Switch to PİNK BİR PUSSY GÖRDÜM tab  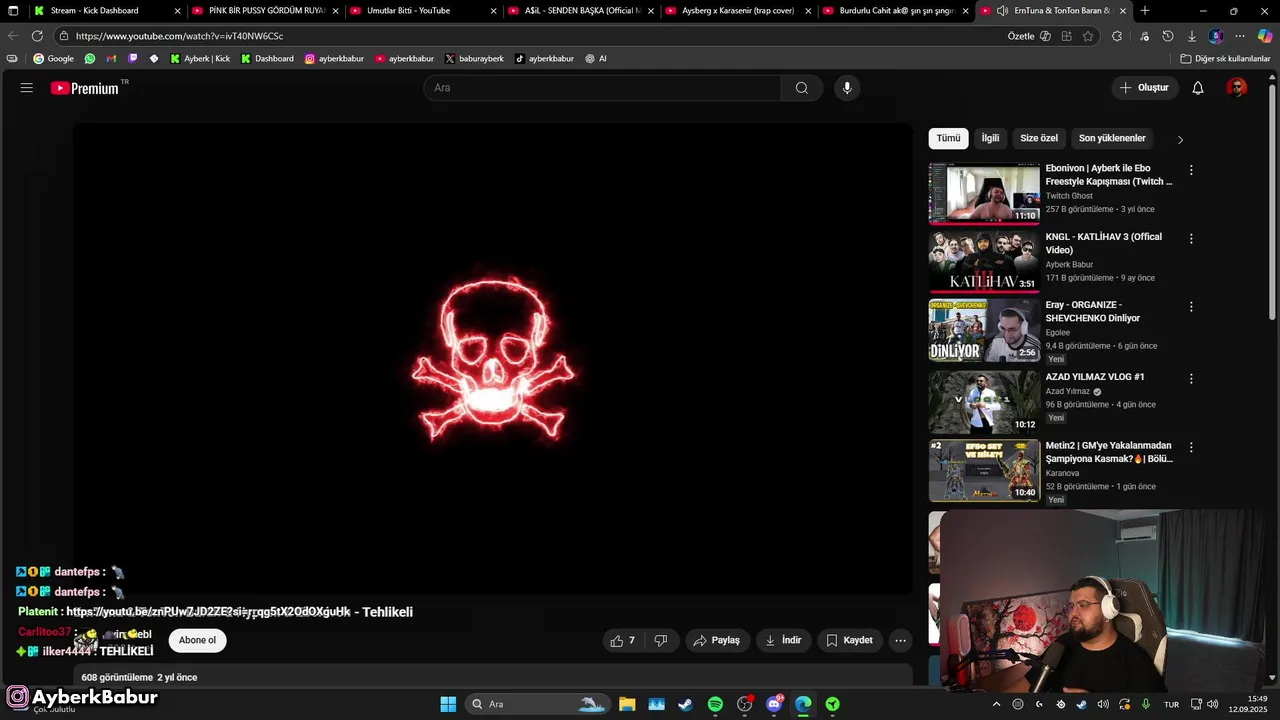[265, 11]
